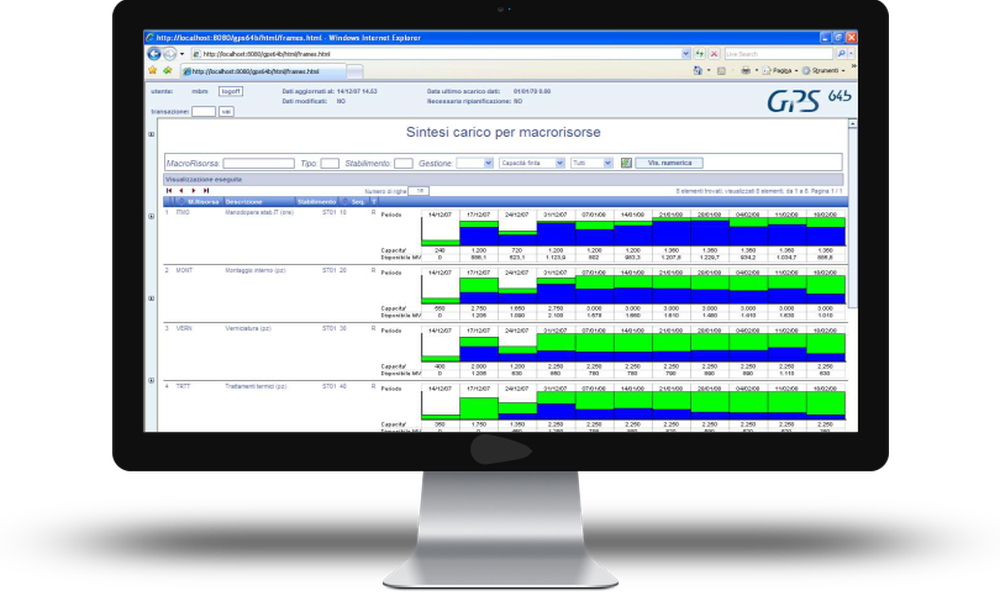
Task: Click the Print icon in the command bar
Action: point(745,71)
